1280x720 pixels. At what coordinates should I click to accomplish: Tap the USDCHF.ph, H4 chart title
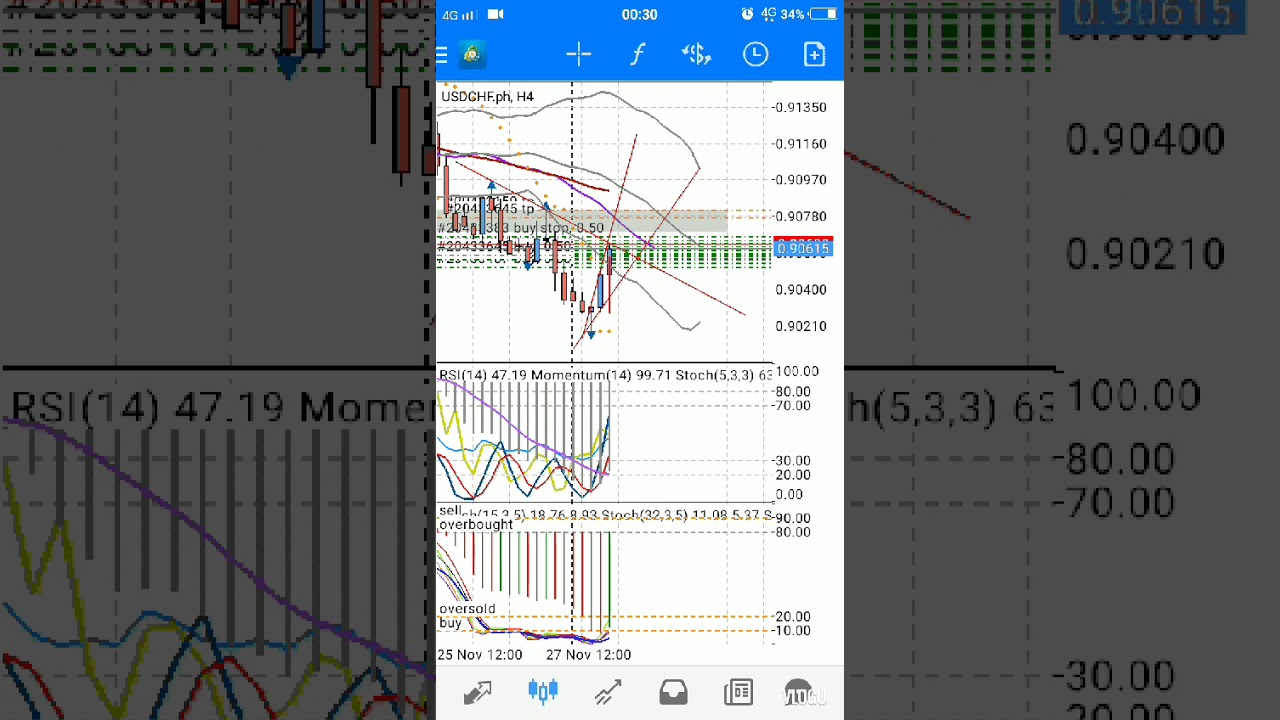tap(488, 96)
